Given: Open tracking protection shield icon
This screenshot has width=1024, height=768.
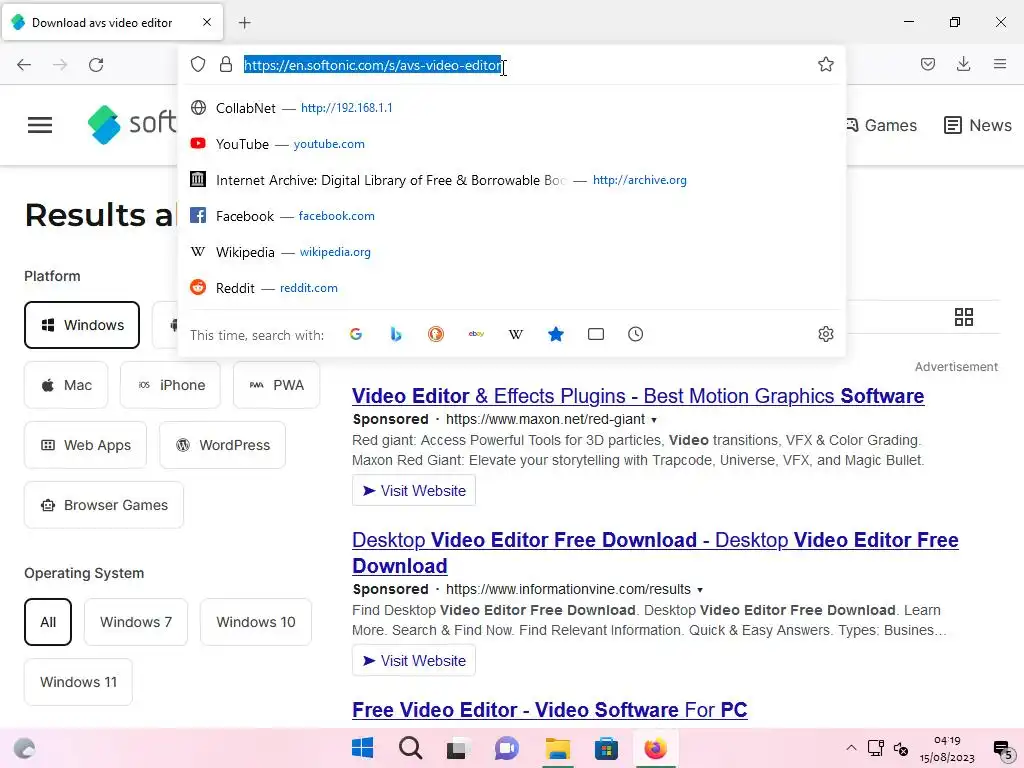Looking at the screenshot, I should (x=198, y=64).
